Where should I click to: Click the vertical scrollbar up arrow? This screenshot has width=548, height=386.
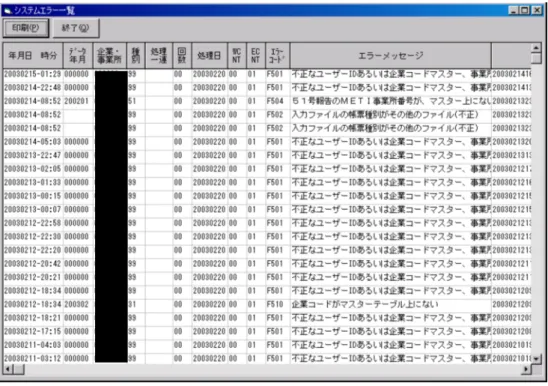click(536, 48)
